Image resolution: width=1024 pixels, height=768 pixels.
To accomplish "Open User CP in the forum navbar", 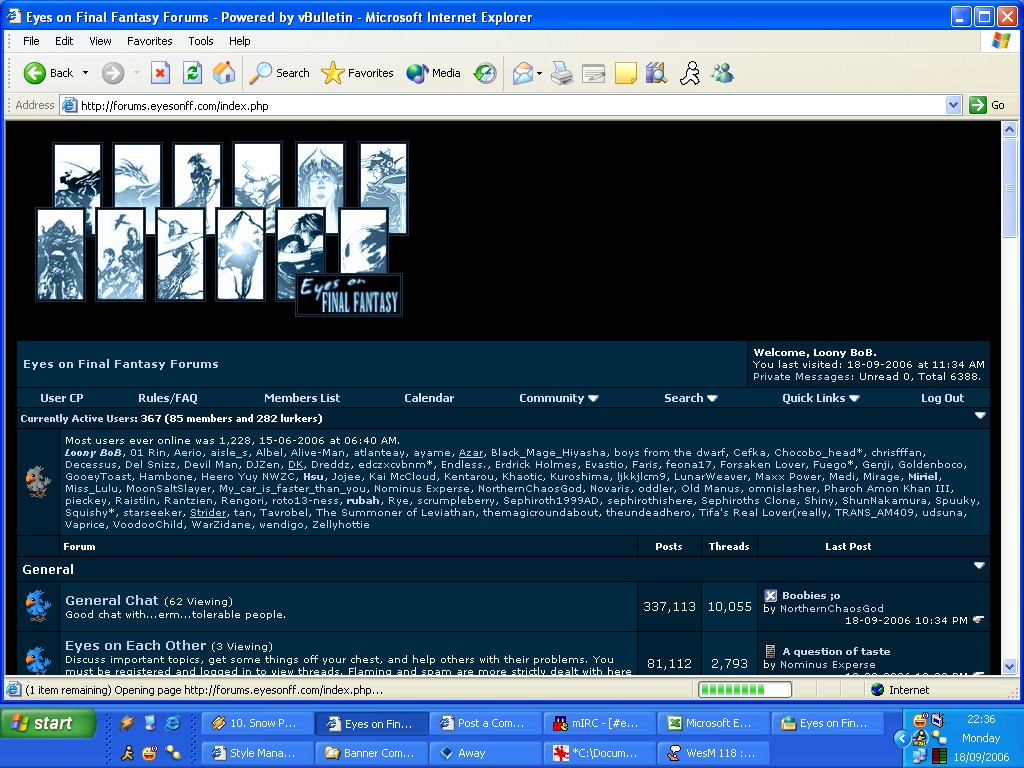I will [61, 398].
